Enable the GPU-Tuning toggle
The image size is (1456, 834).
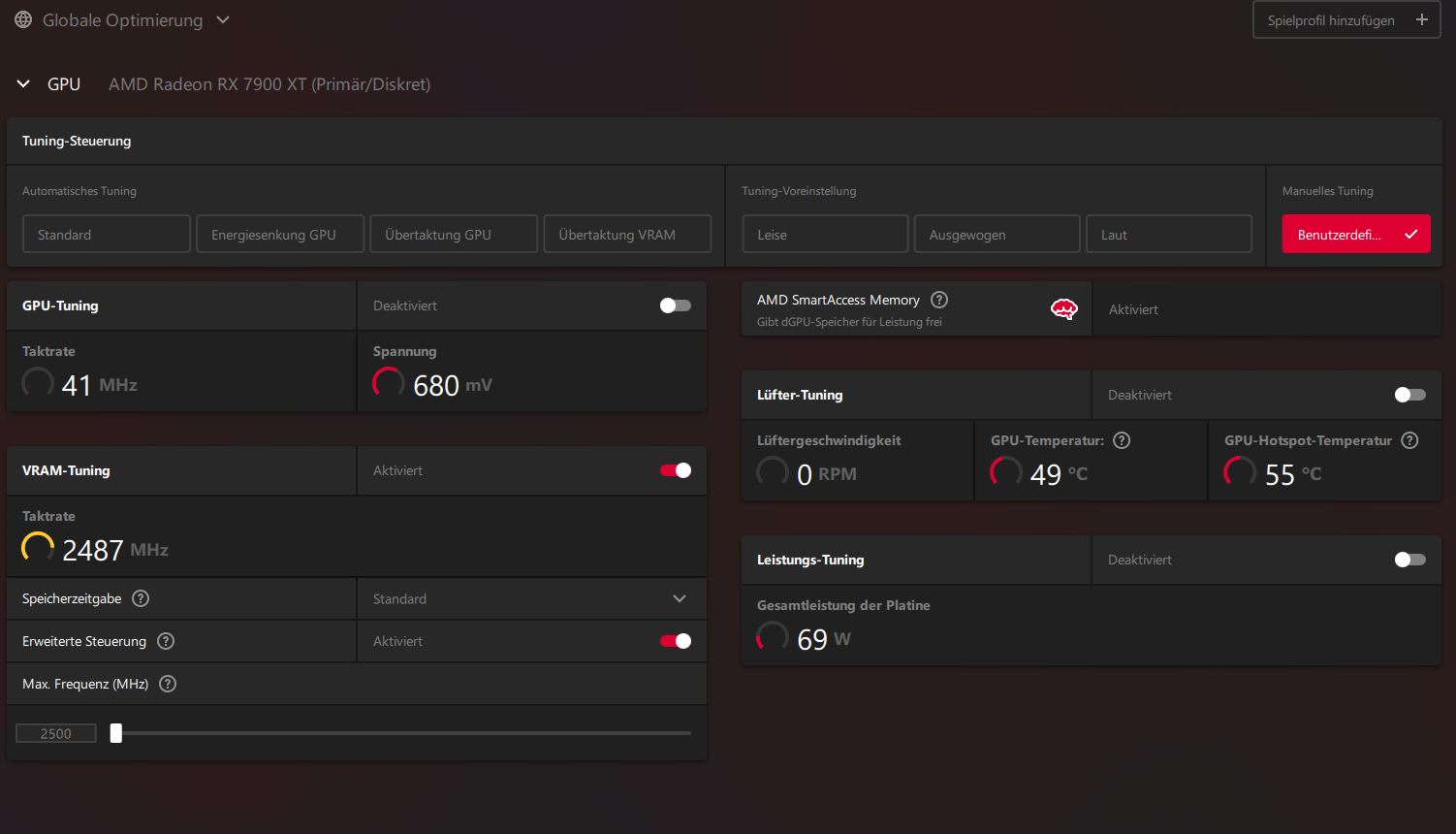tap(676, 305)
